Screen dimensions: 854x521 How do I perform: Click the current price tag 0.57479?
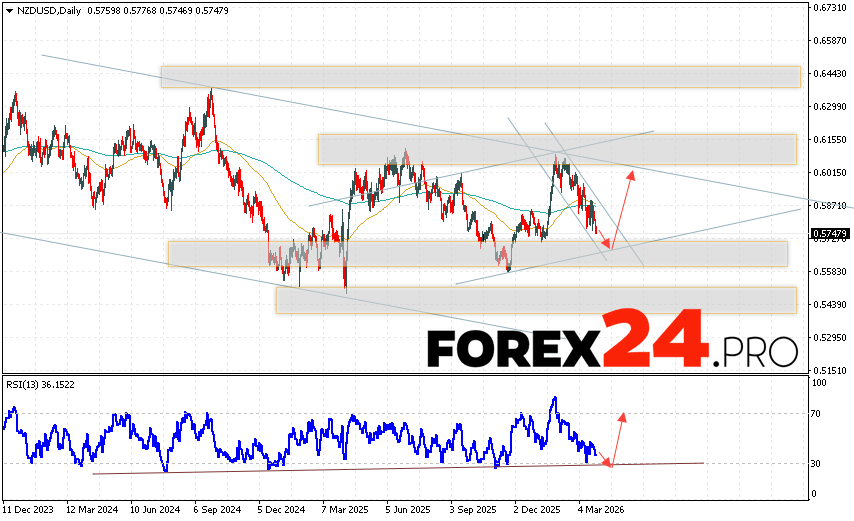pyautogui.click(x=830, y=235)
